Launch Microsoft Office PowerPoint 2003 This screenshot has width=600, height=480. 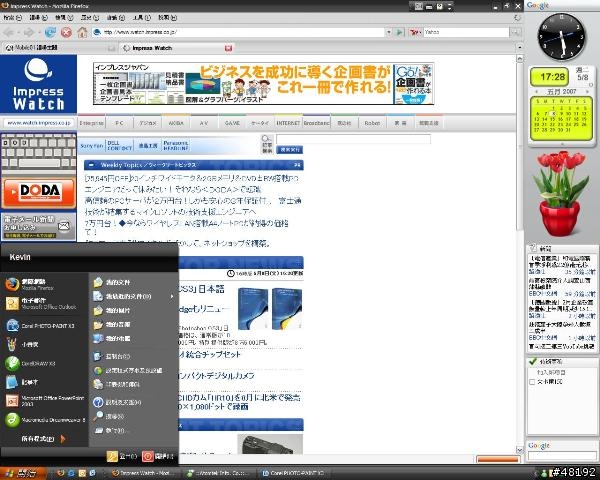pyautogui.click(x=44, y=400)
